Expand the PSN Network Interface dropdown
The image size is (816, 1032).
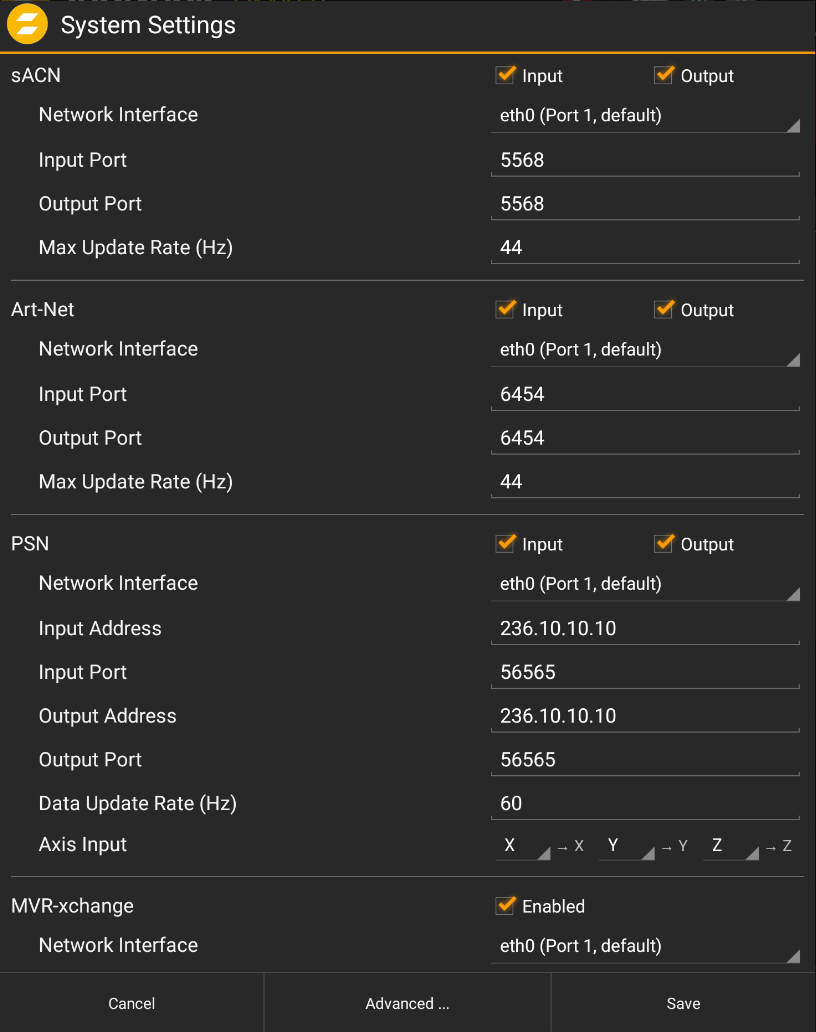coord(645,583)
